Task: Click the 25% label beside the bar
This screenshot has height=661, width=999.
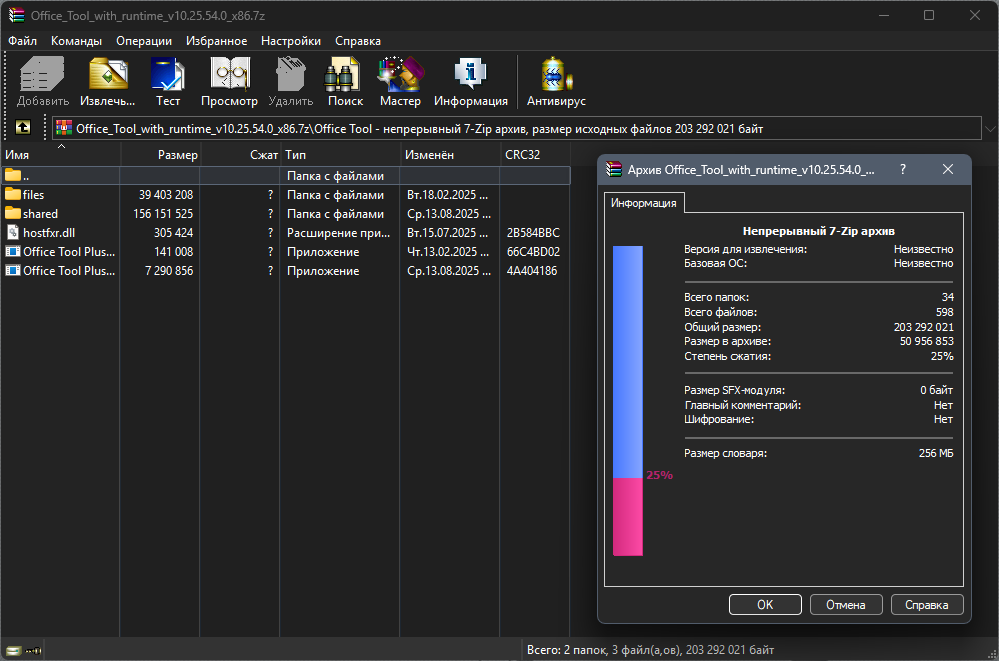Action: pyautogui.click(x=659, y=475)
